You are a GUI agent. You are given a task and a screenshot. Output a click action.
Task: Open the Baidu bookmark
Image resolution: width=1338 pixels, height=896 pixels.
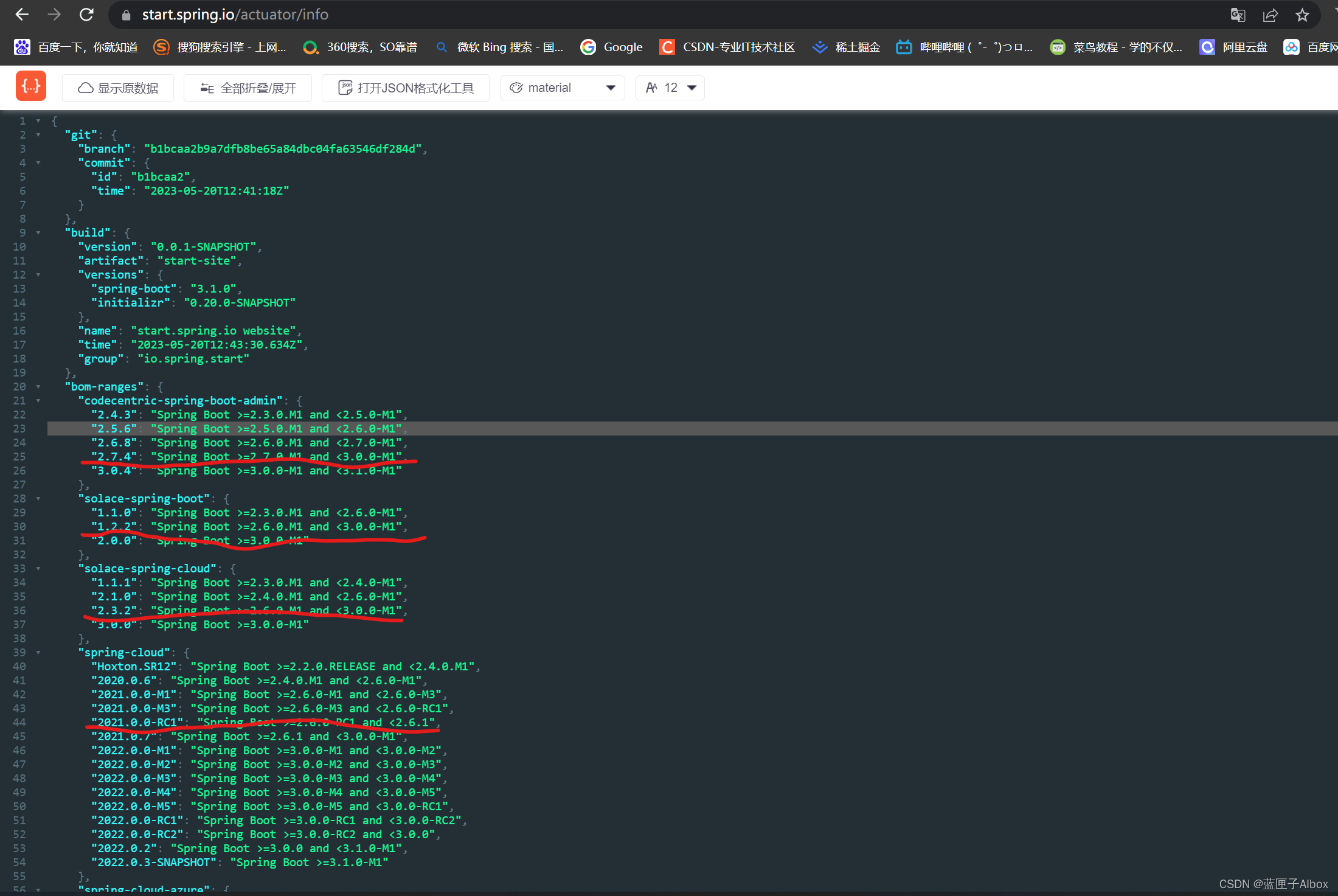pyautogui.click(x=76, y=47)
